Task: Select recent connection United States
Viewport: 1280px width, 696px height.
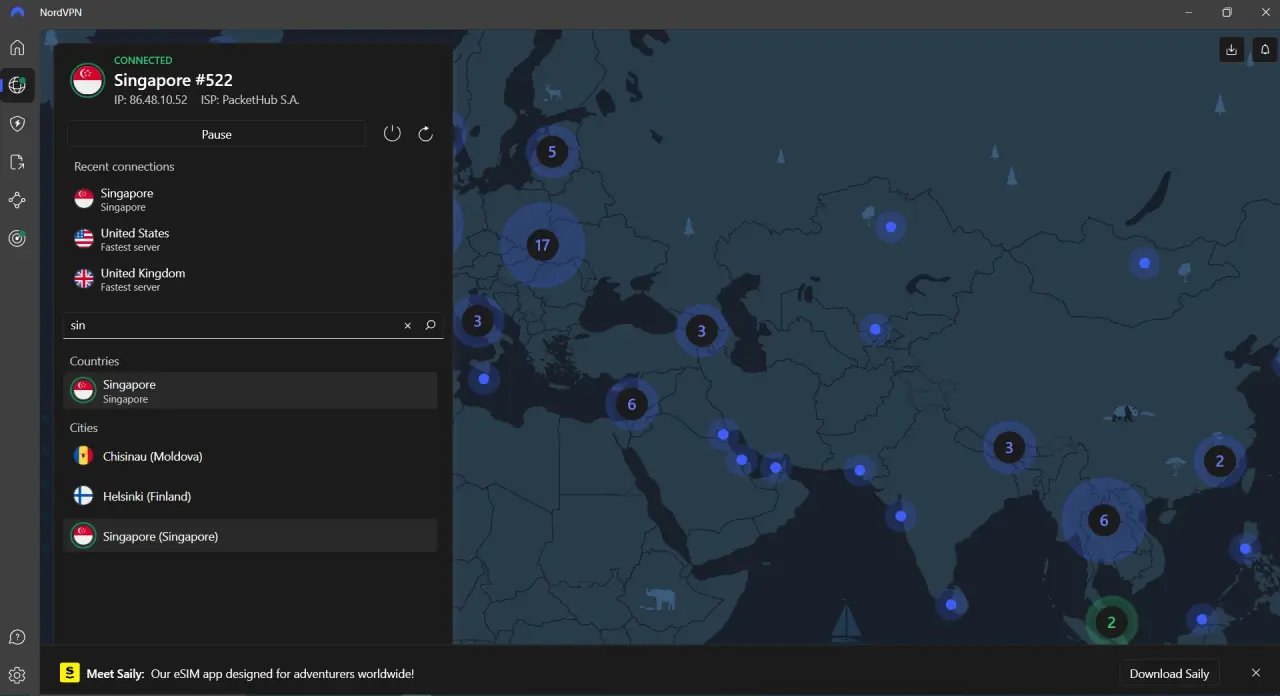Action: (x=250, y=239)
